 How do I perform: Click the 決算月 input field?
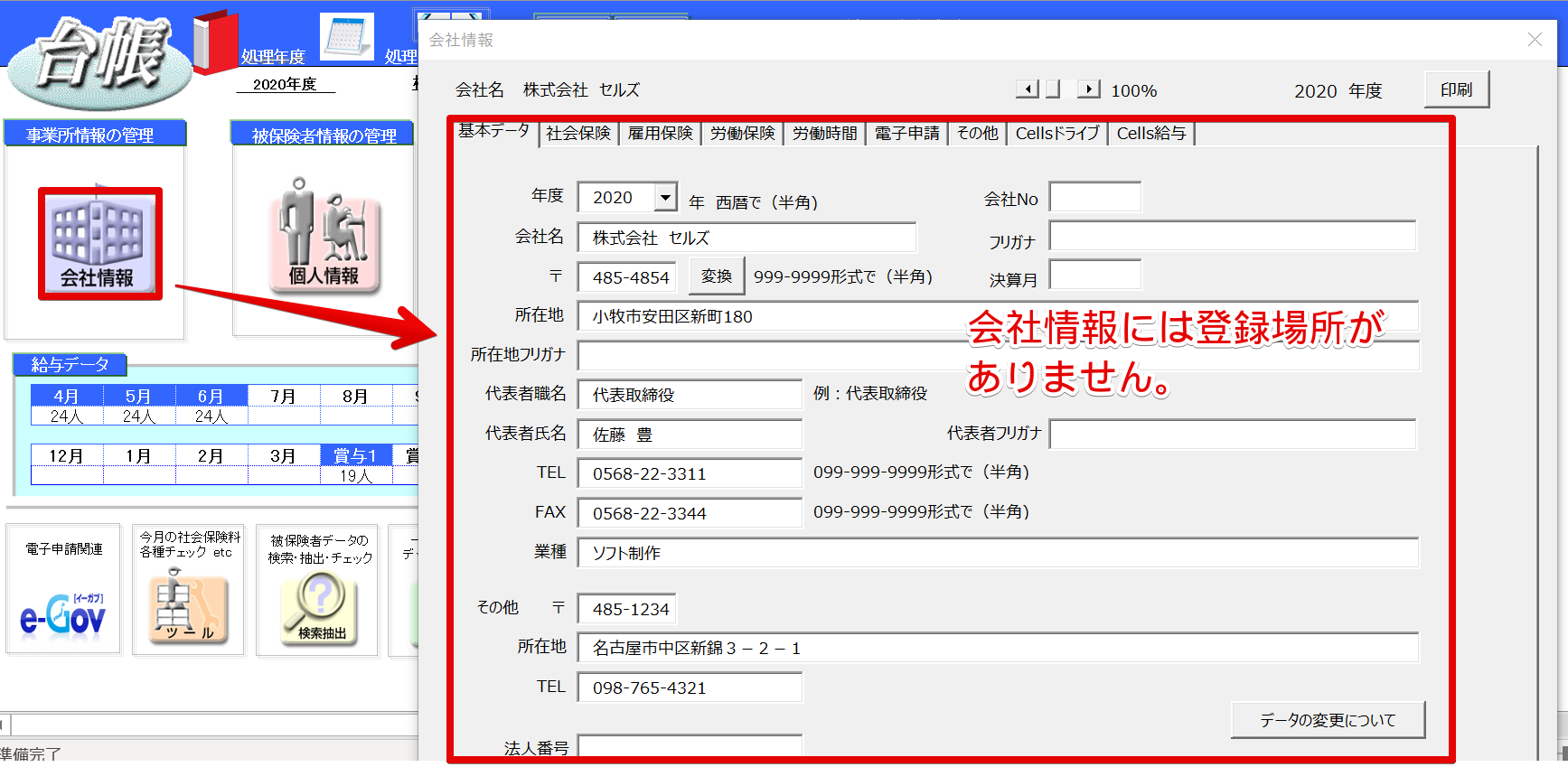[1094, 275]
